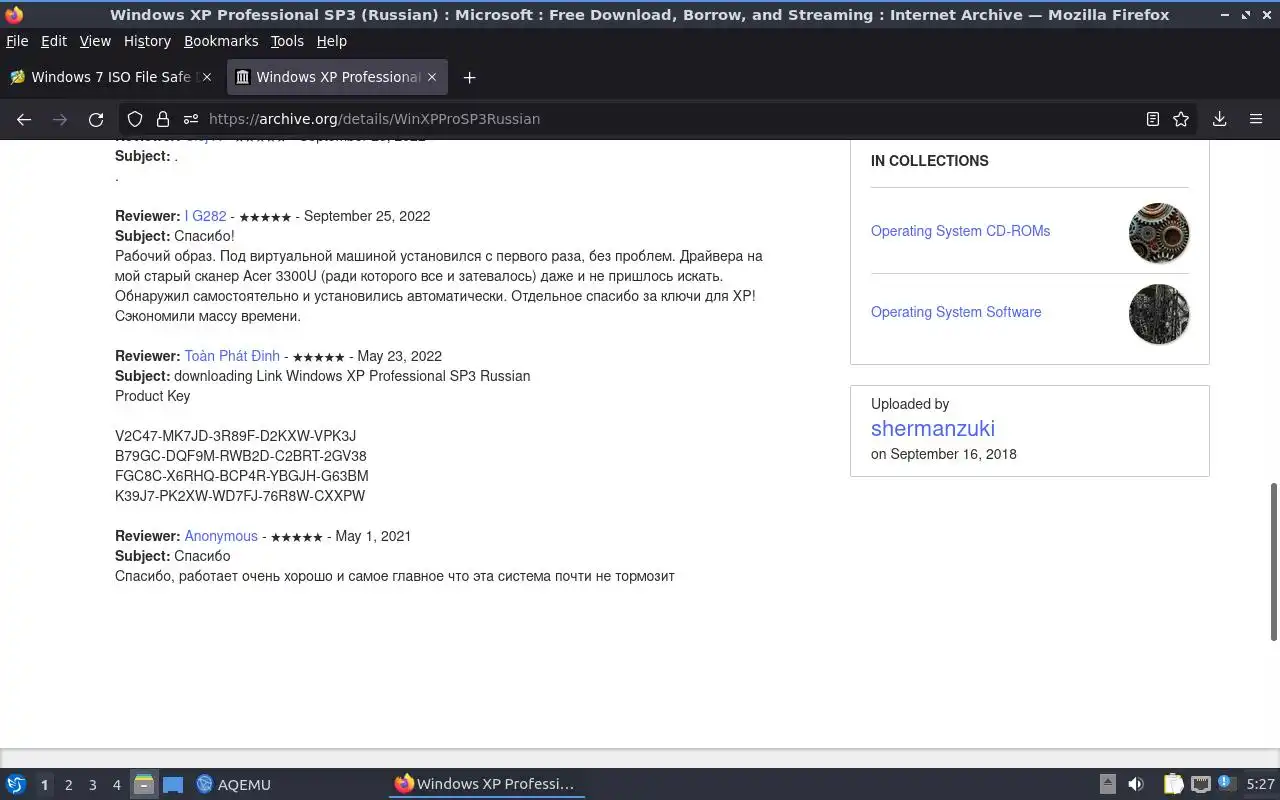
Task: Click the Operating System Software thumbnail
Action: tap(1159, 314)
